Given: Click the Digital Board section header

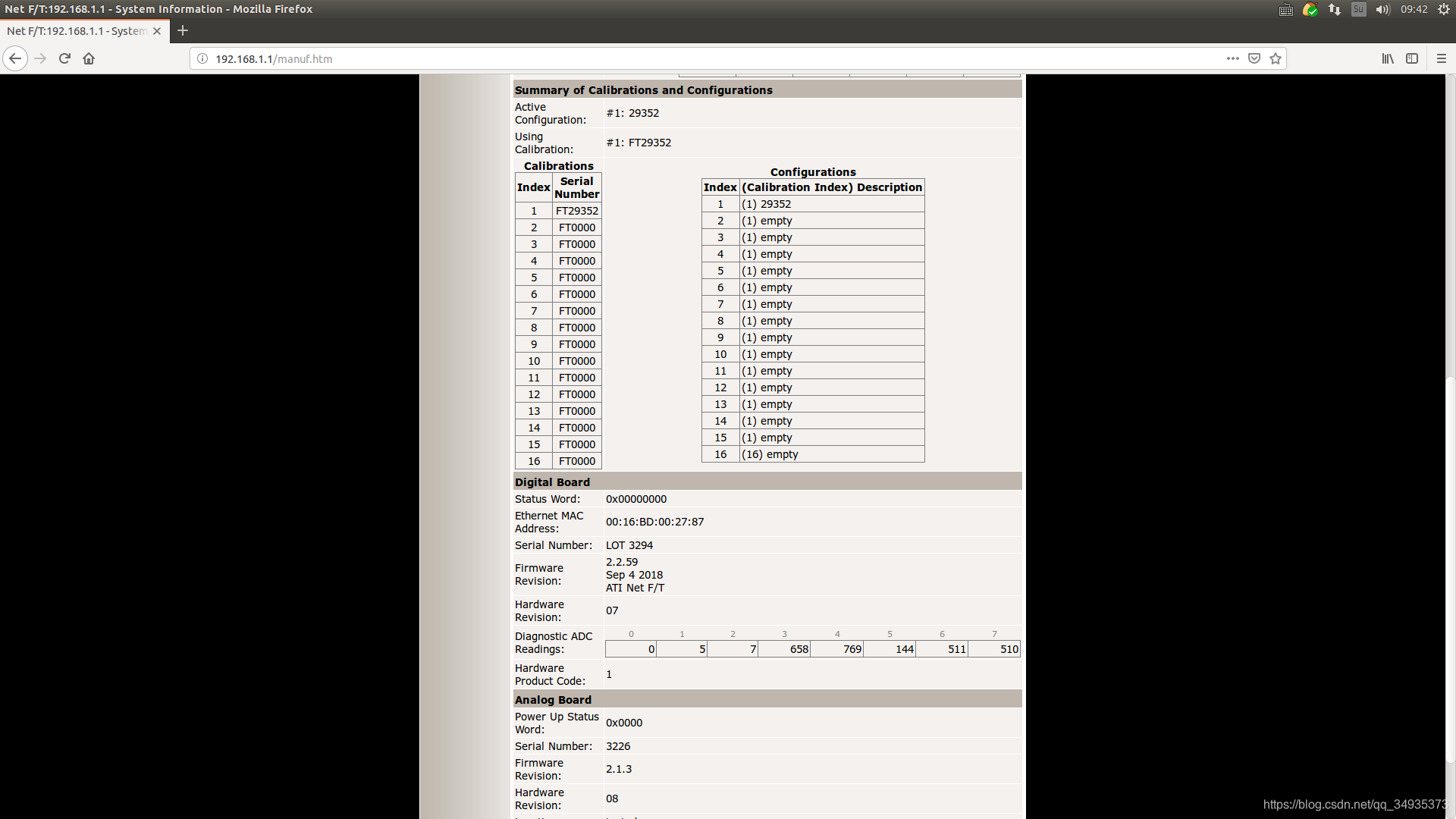Looking at the screenshot, I should (767, 482).
